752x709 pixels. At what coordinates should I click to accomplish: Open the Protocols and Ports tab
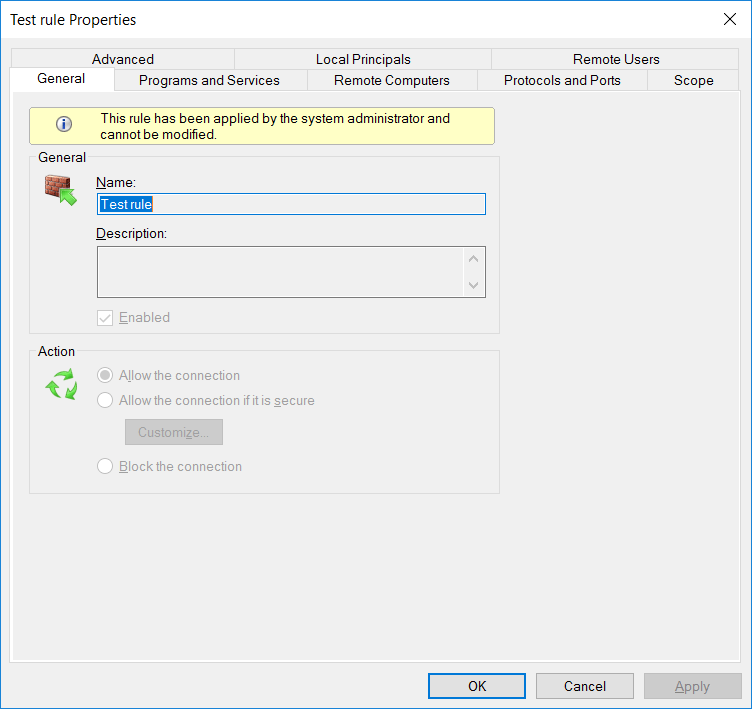point(562,80)
